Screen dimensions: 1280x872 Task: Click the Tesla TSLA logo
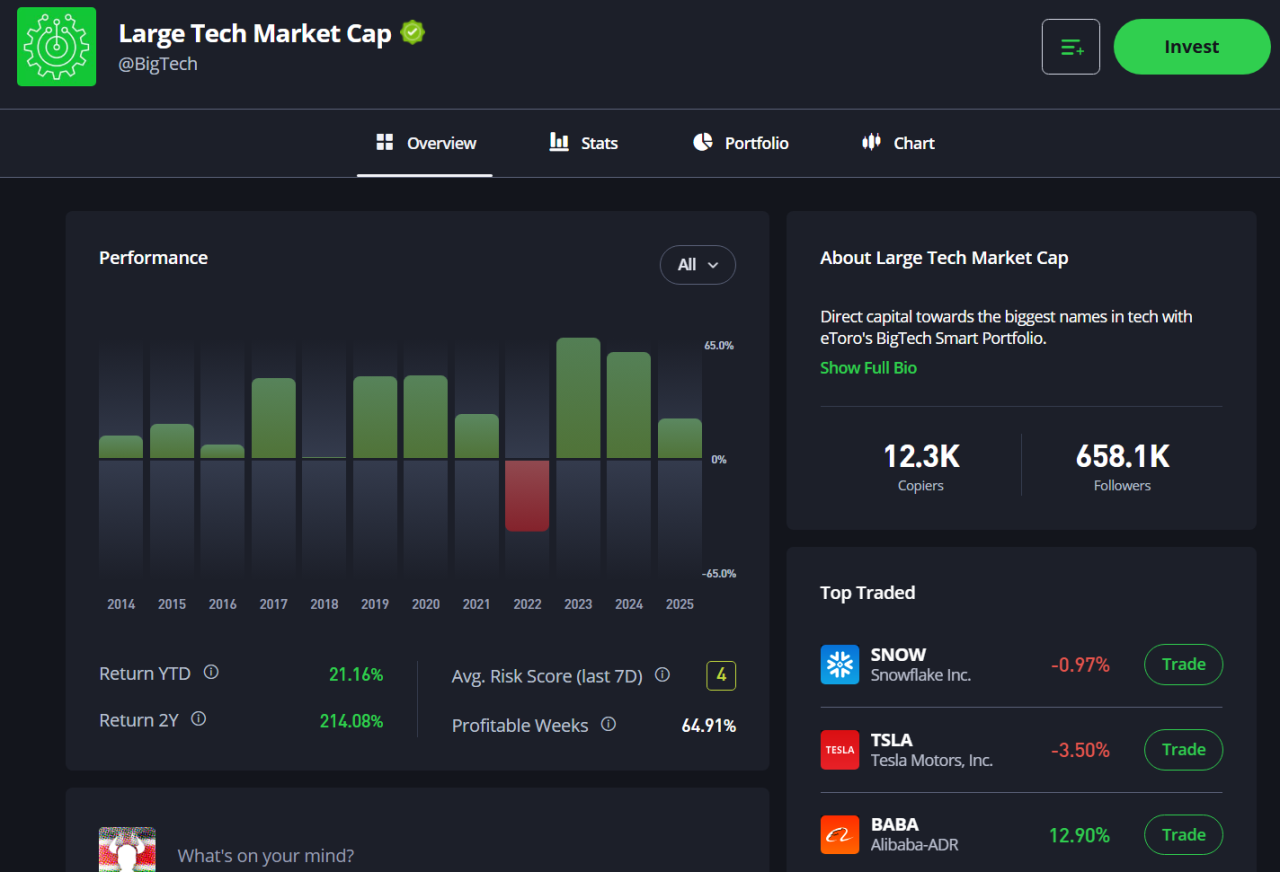click(840, 750)
